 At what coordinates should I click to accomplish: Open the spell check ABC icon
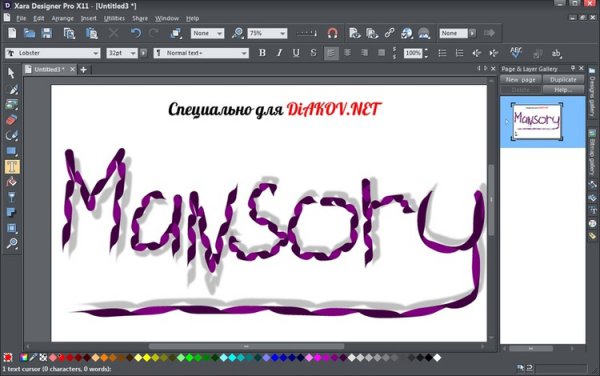[x=516, y=52]
